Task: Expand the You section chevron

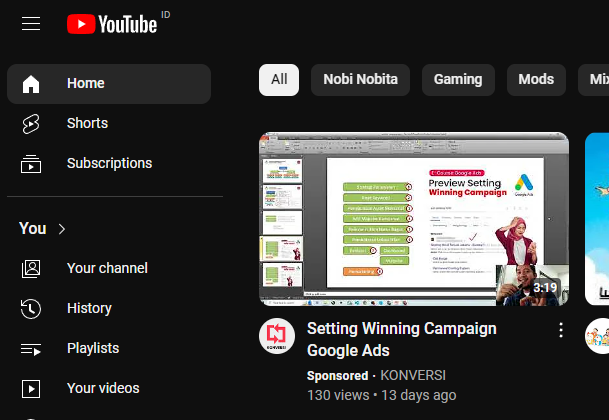Action: point(62,229)
